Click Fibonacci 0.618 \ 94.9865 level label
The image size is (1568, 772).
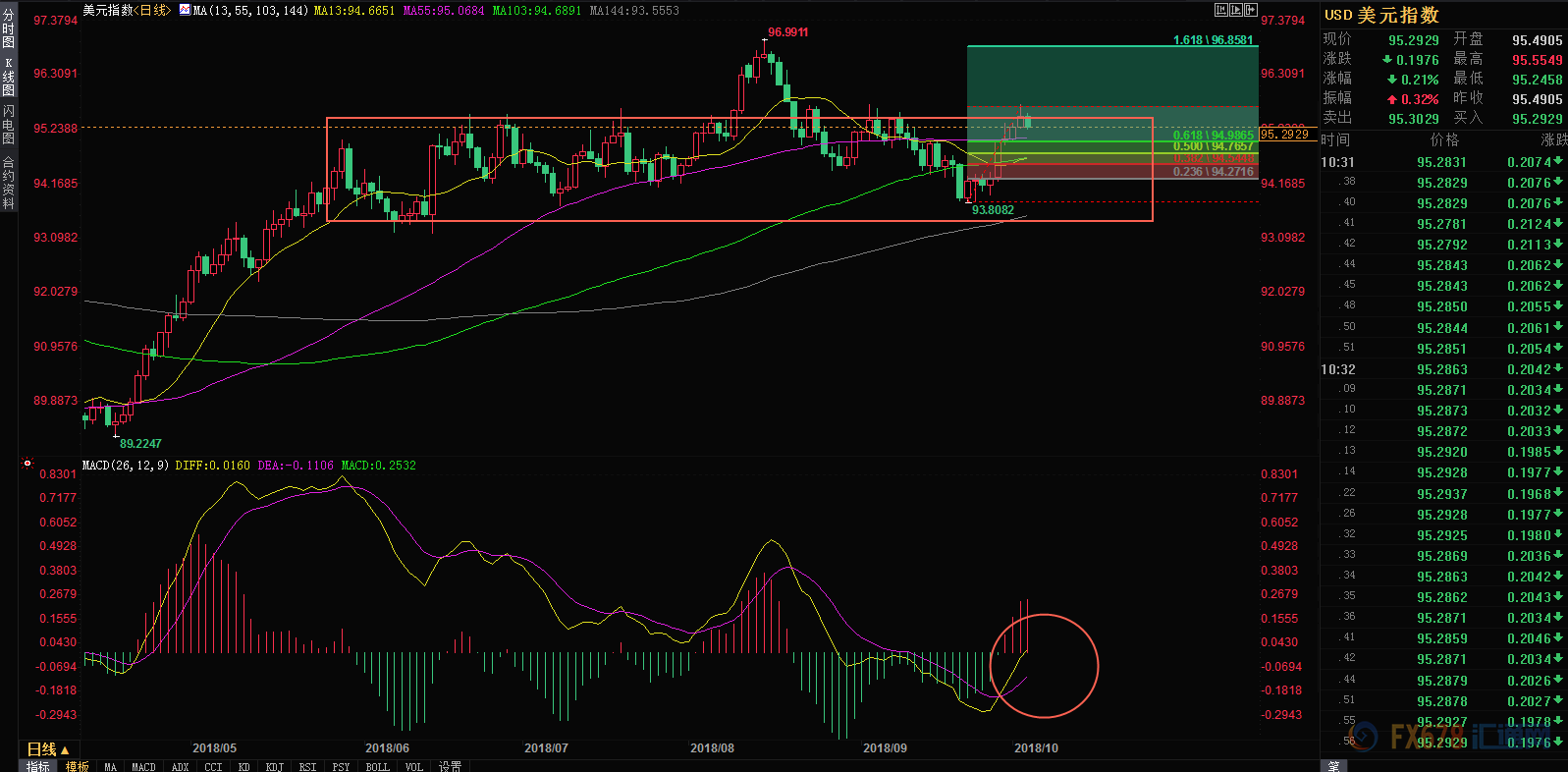[x=1214, y=136]
